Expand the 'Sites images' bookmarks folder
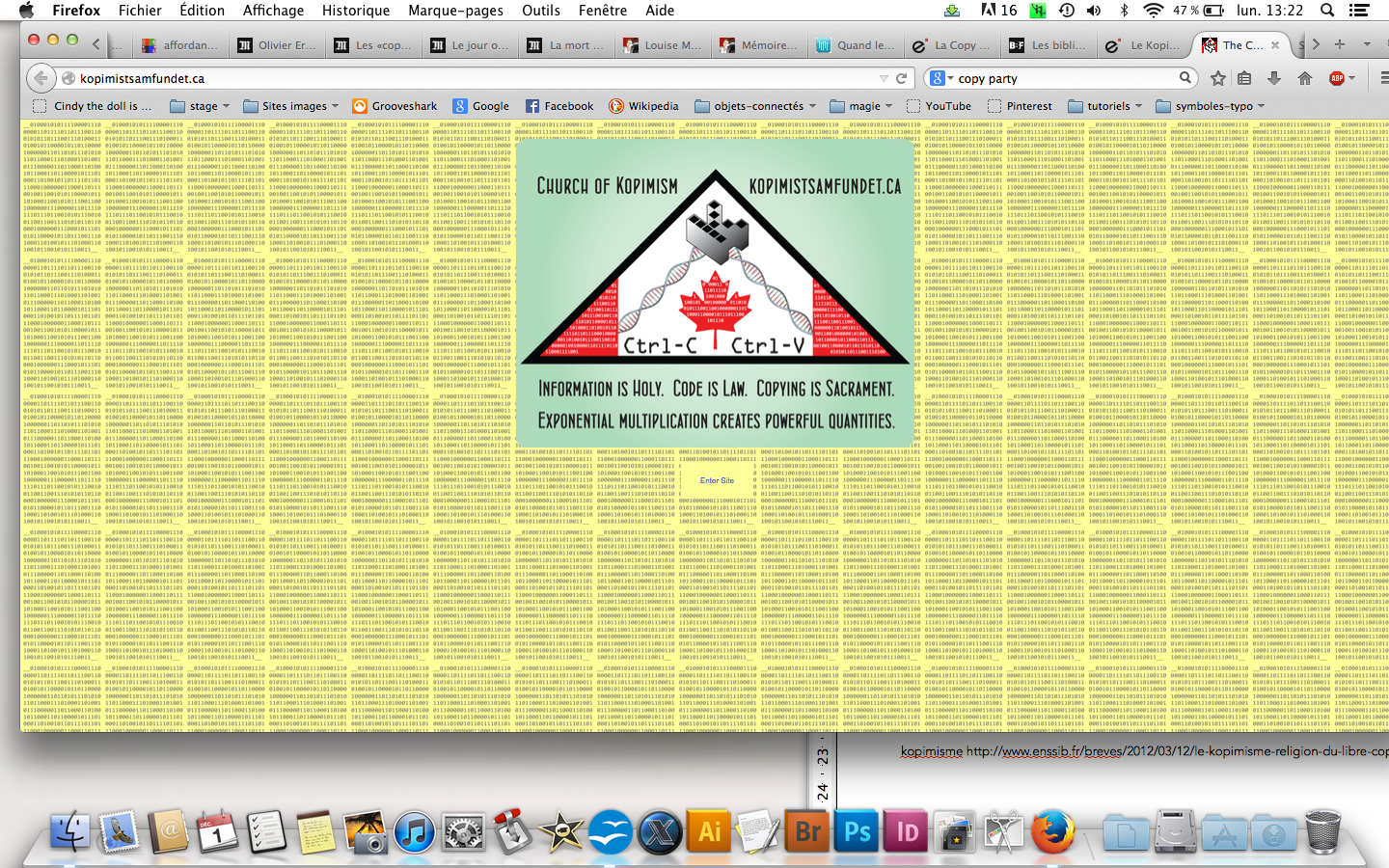The height and width of the screenshot is (868, 1389). [291, 106]
